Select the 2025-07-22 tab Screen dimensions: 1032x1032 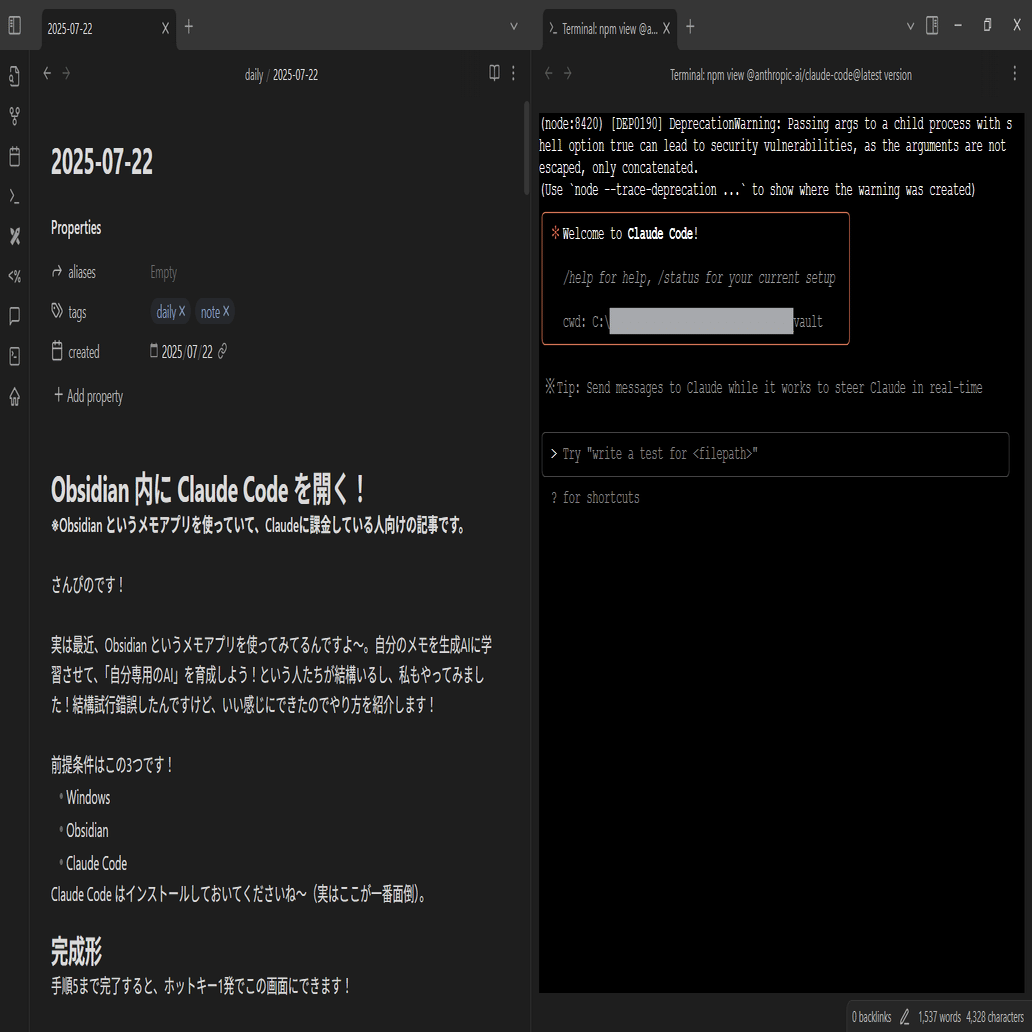[109, 29]
